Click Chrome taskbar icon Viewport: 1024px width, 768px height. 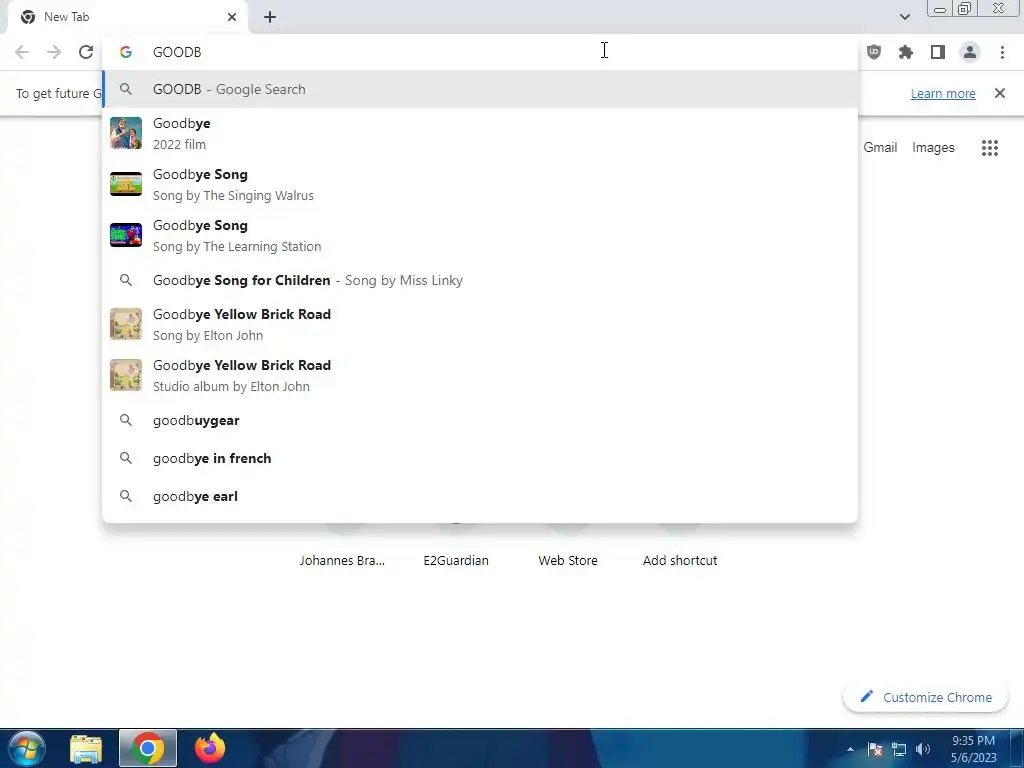(x=148, y=748)
